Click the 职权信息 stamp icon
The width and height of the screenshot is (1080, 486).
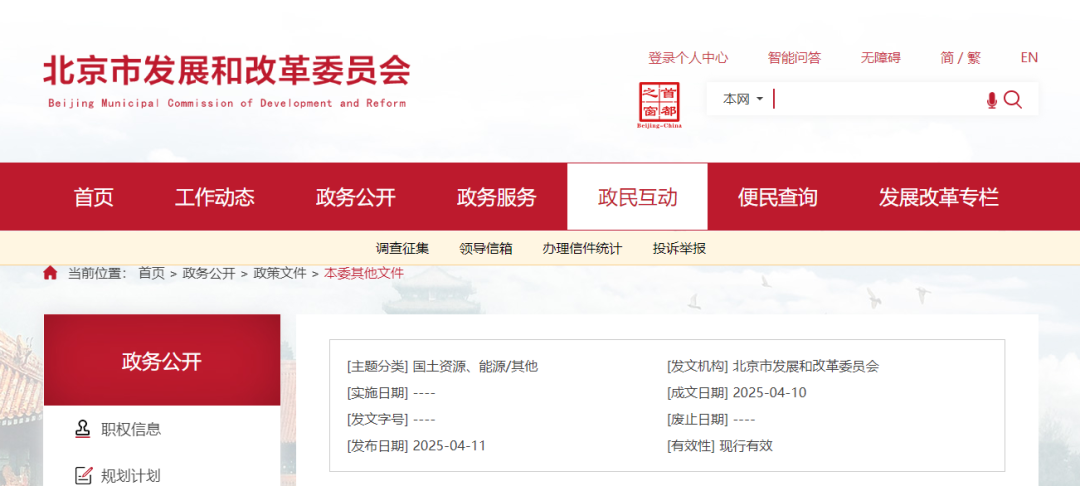pos(83,429)
